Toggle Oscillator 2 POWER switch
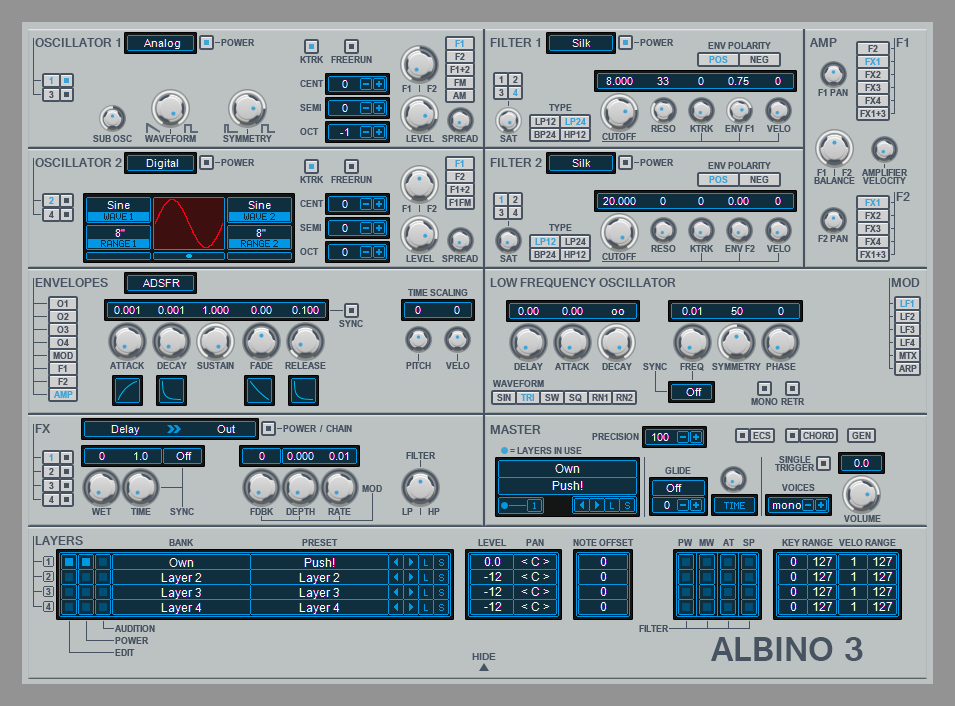 coord(206,163)
